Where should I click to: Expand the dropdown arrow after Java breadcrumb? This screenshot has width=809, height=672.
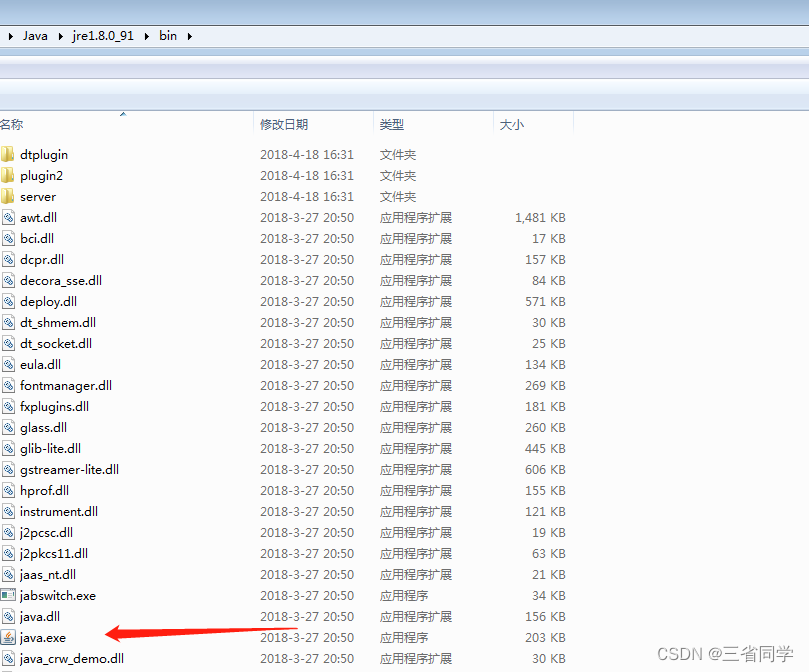(x=60, y=36)
